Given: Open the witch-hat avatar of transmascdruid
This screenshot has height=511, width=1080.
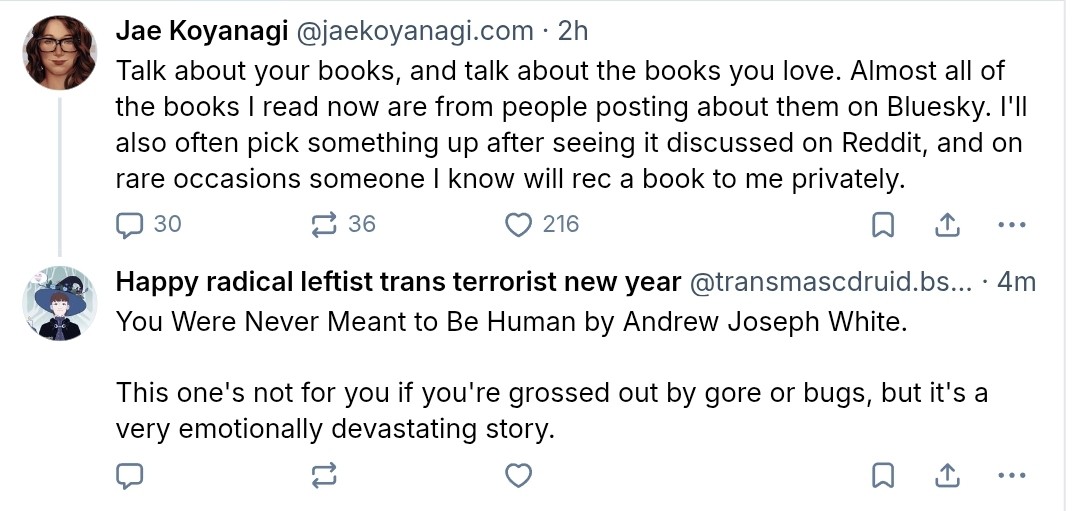Looking at the screenshot, I should pyautogui.click(x=60, y=304).
